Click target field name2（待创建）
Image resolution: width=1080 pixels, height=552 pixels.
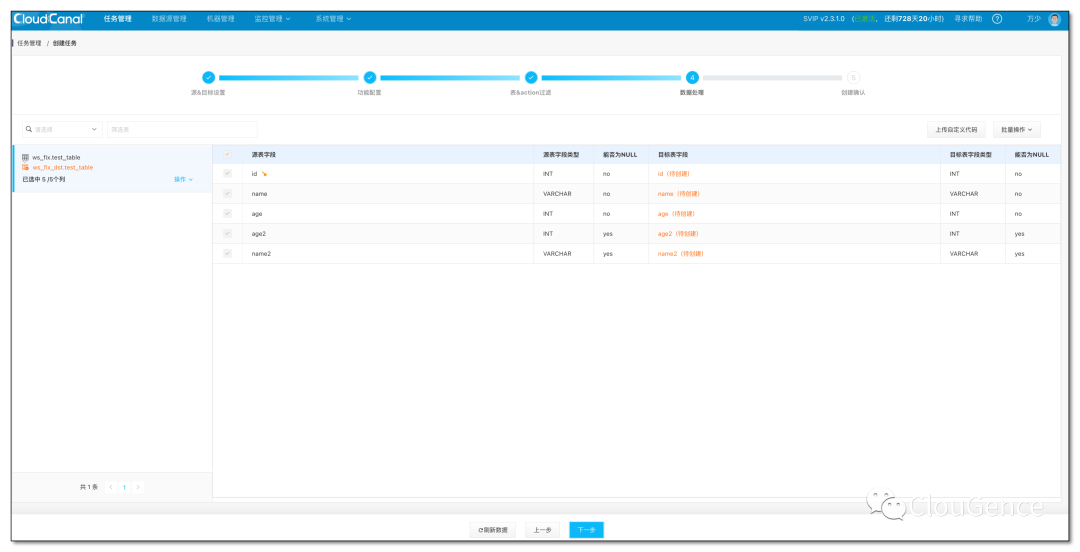(x=681, y=254)
